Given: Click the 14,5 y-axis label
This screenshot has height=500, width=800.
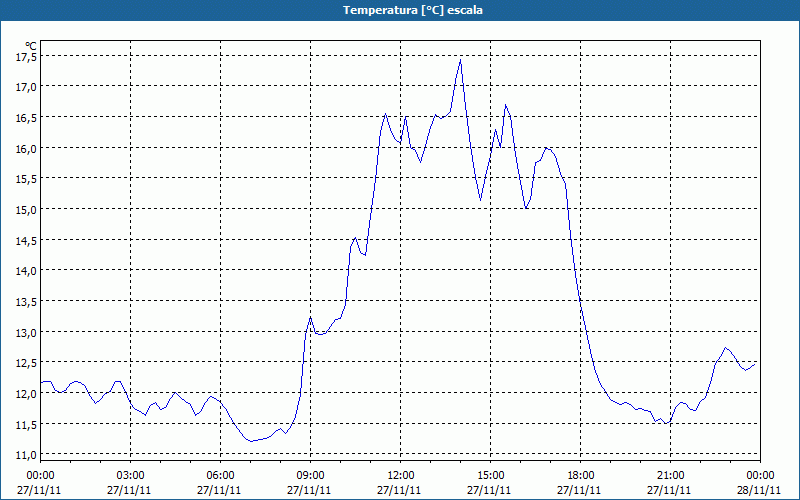Looking at the screenshot, I should click(27, 240).
